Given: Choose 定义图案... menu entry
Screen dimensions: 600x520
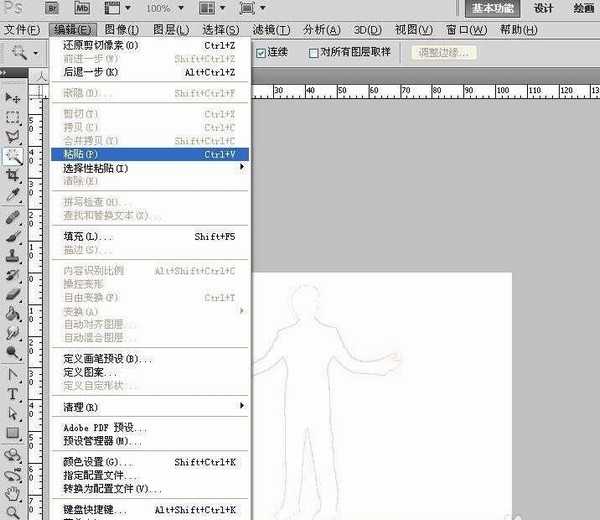Looking at the screenshot, I should (150, 372).
